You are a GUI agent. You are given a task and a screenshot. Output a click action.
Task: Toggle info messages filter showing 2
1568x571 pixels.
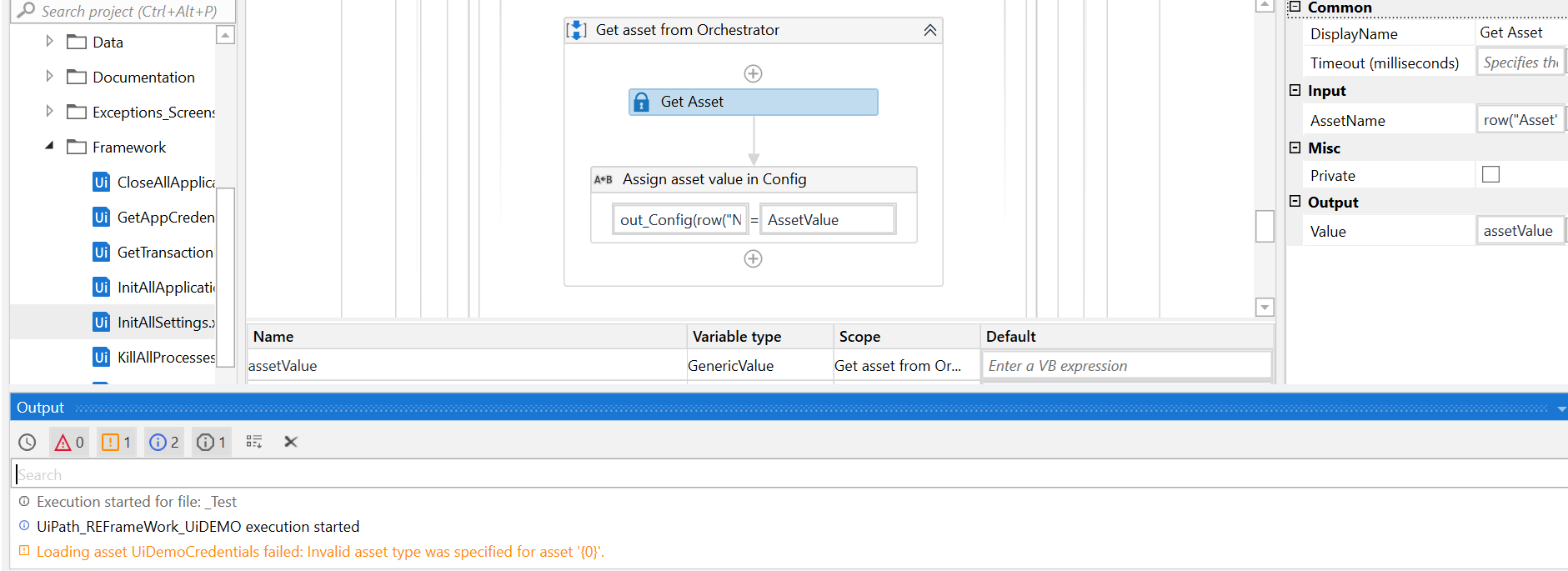(164, 442)
